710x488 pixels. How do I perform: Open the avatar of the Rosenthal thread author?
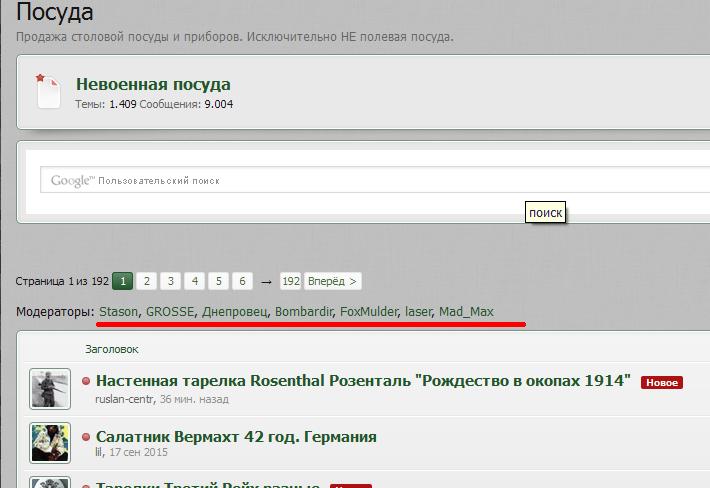(x=50, y=389)
